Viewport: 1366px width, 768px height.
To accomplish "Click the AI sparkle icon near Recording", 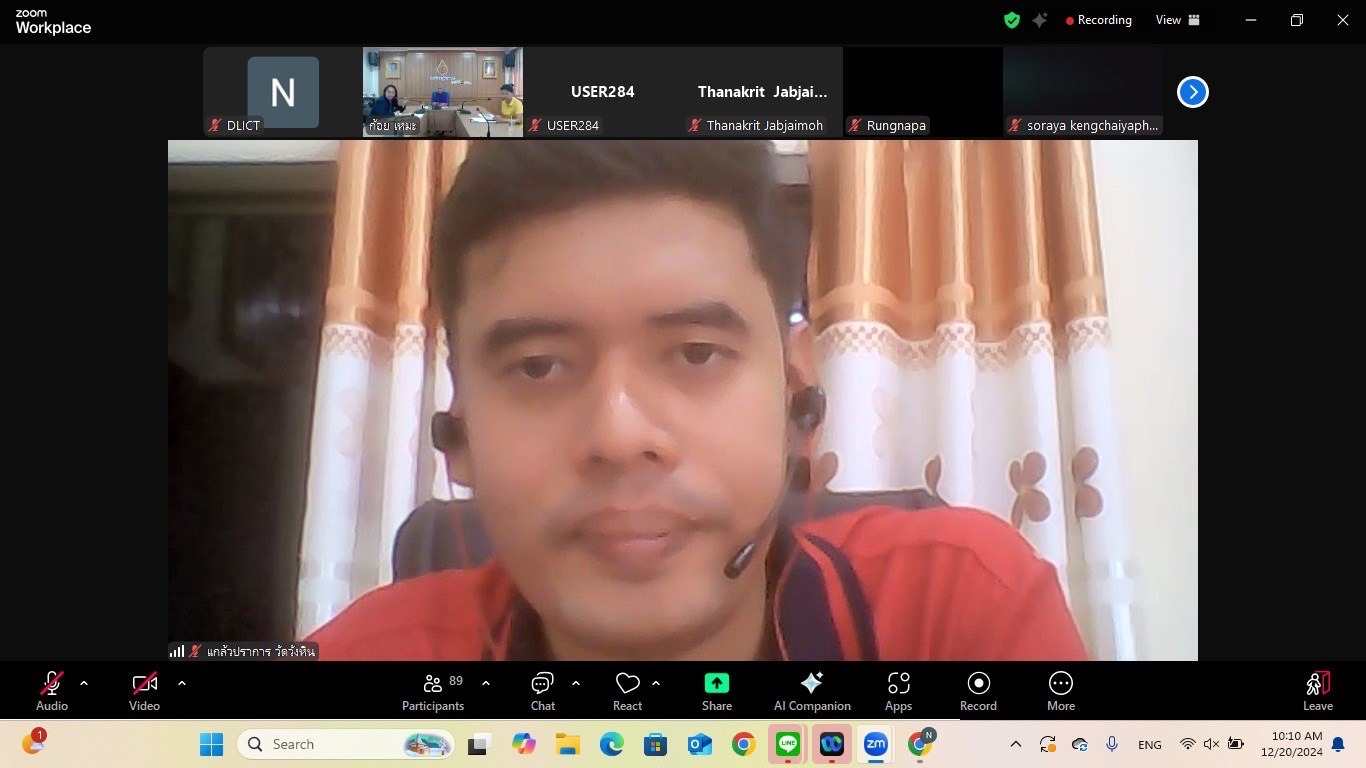I will coord(1040,20).
